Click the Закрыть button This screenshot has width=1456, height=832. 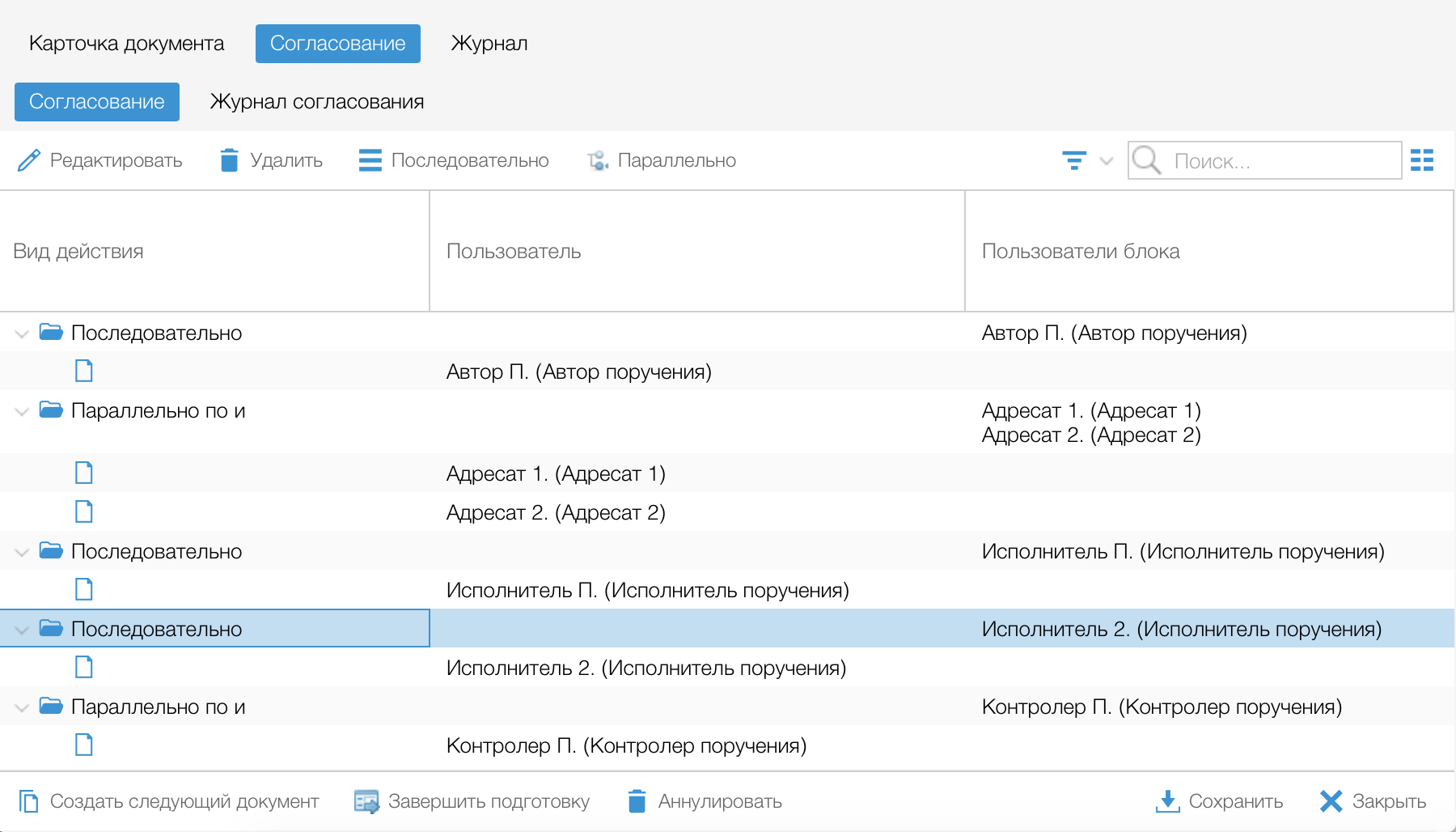1373,801
